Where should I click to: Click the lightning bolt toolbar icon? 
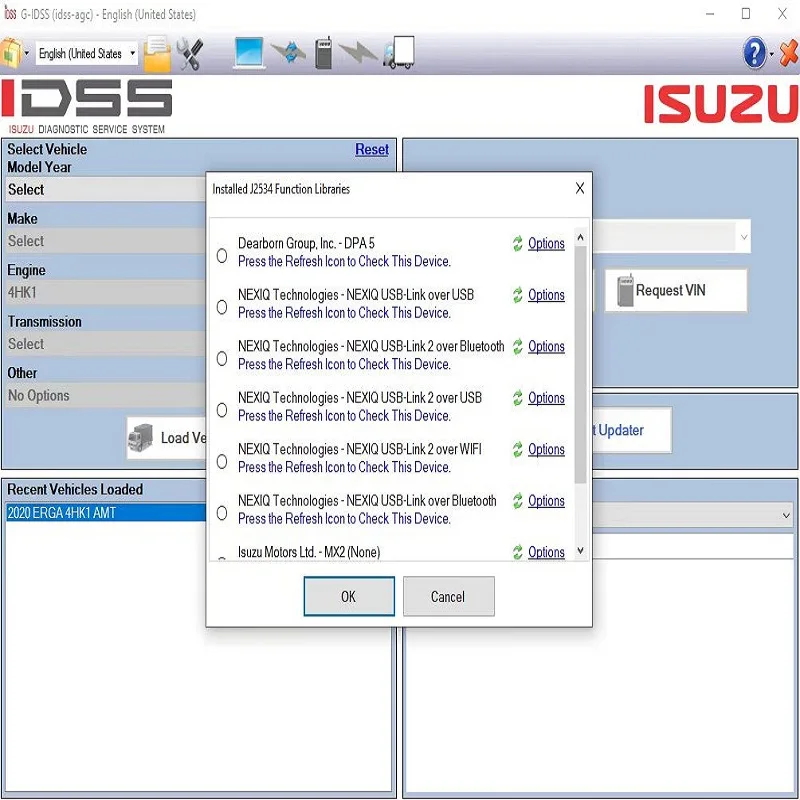coord(358,52)
